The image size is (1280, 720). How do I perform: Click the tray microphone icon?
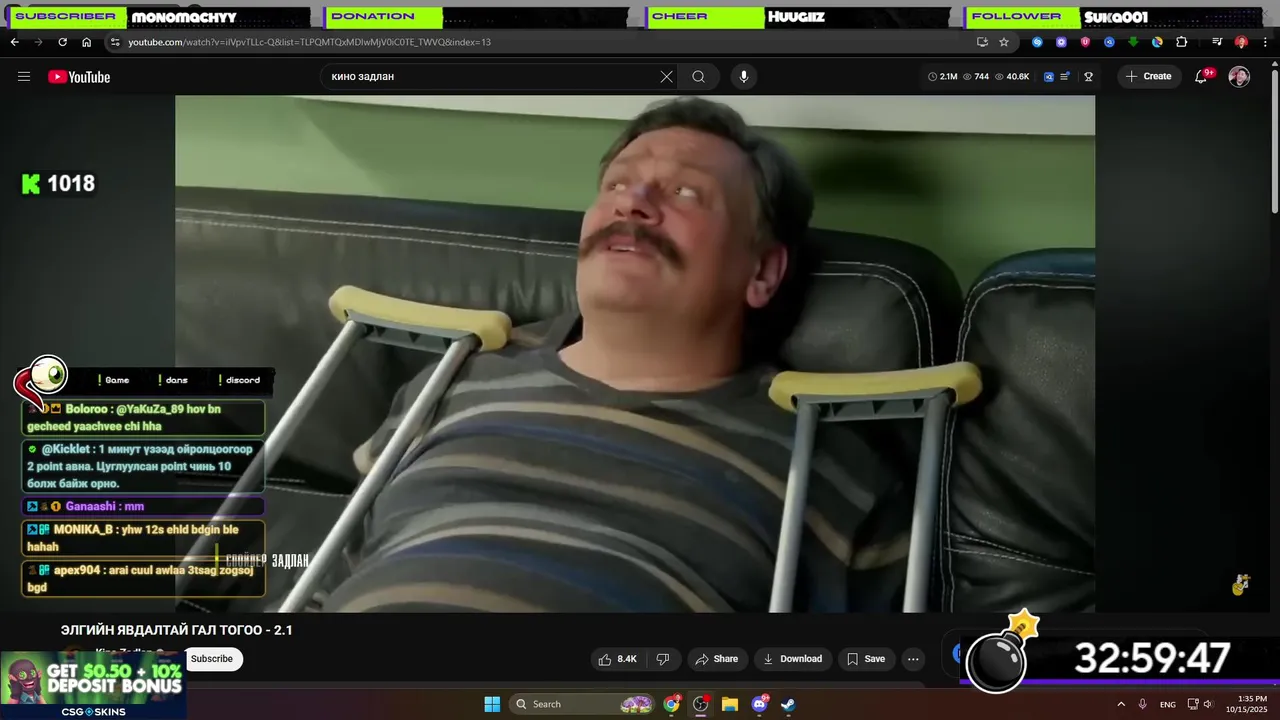pos(1143,704)
